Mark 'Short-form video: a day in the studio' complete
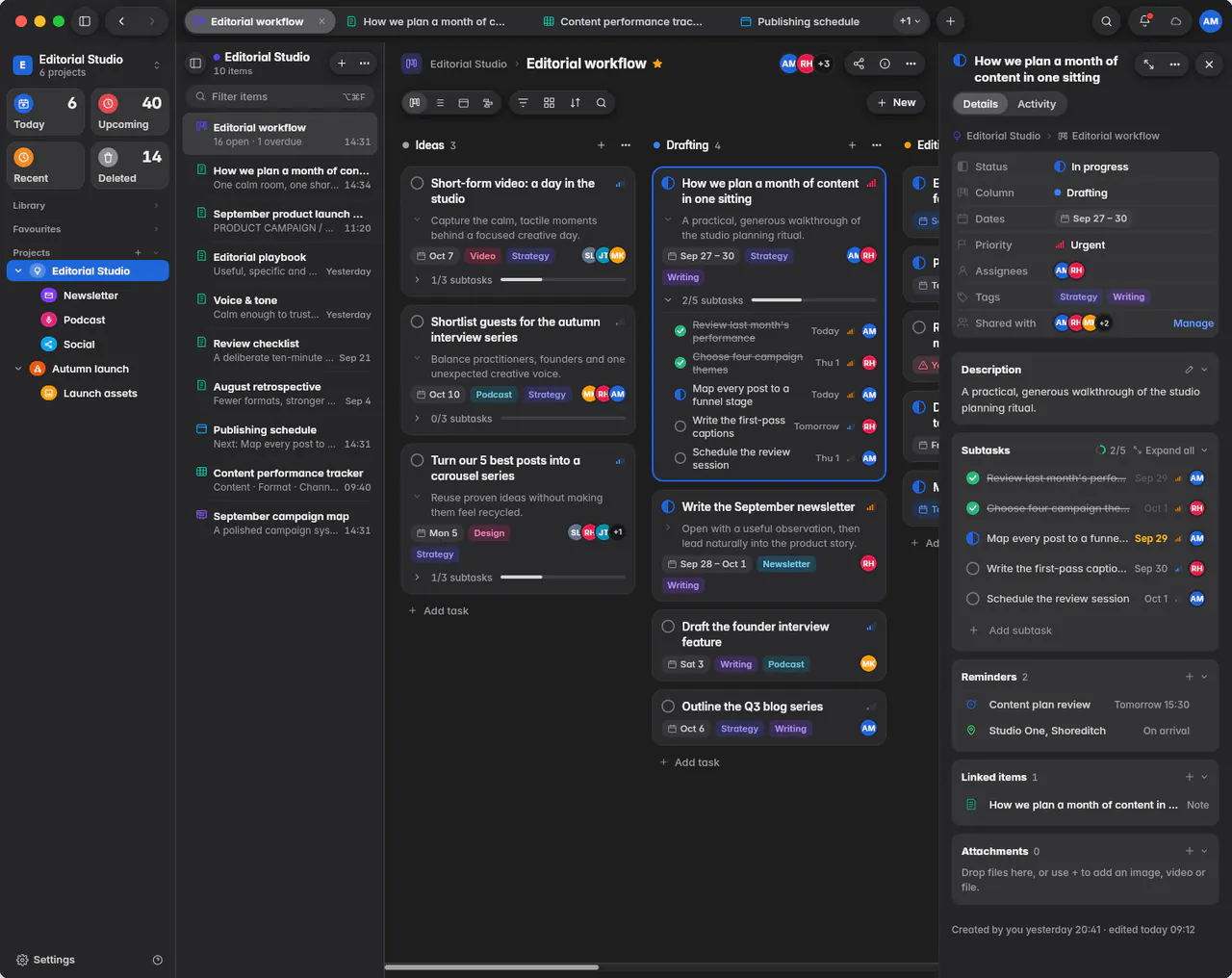Image resolution: width=1232 pixels, height=978 pixels. [x=417, y=183]
